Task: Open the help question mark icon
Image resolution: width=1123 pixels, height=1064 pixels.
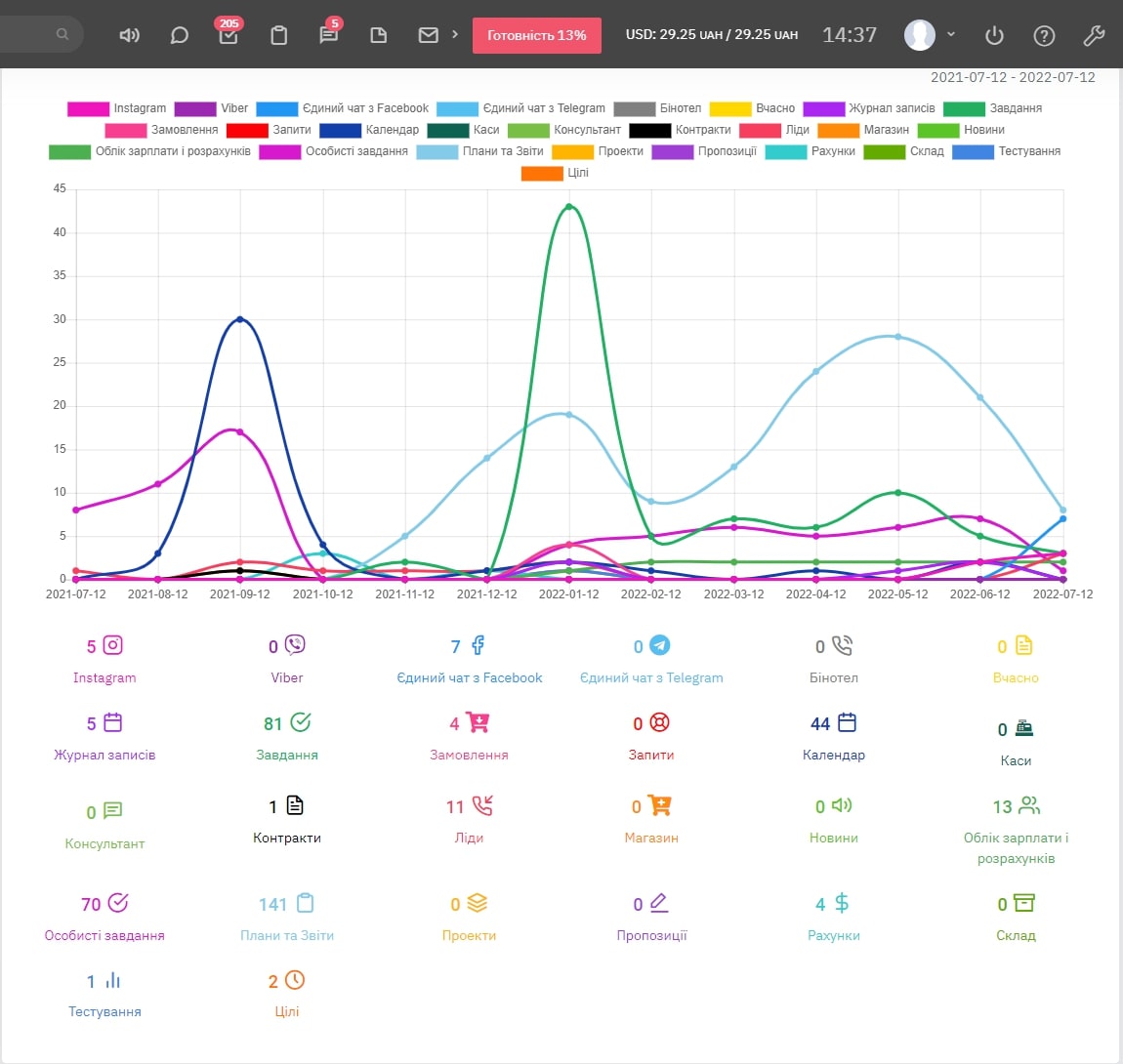Action: click(1044, 35)
